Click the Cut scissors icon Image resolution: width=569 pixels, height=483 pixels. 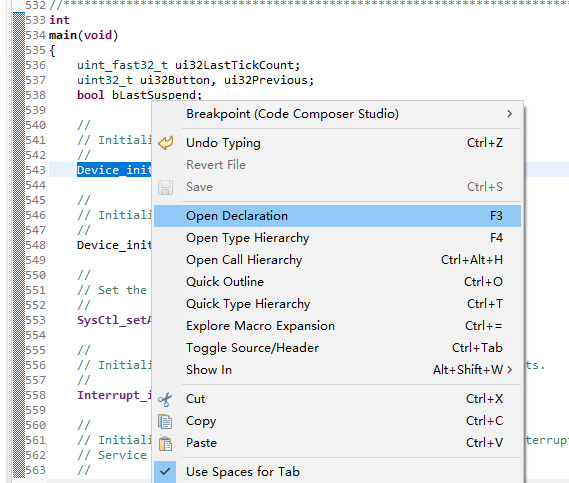[x=165, y=399]
